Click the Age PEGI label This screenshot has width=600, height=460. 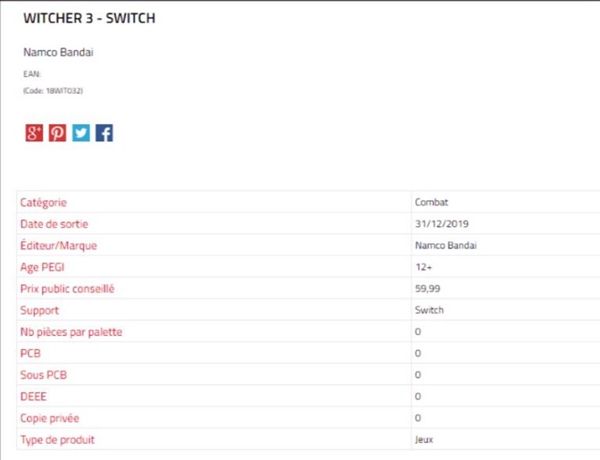pyautogui.click(x=43, y=267)
